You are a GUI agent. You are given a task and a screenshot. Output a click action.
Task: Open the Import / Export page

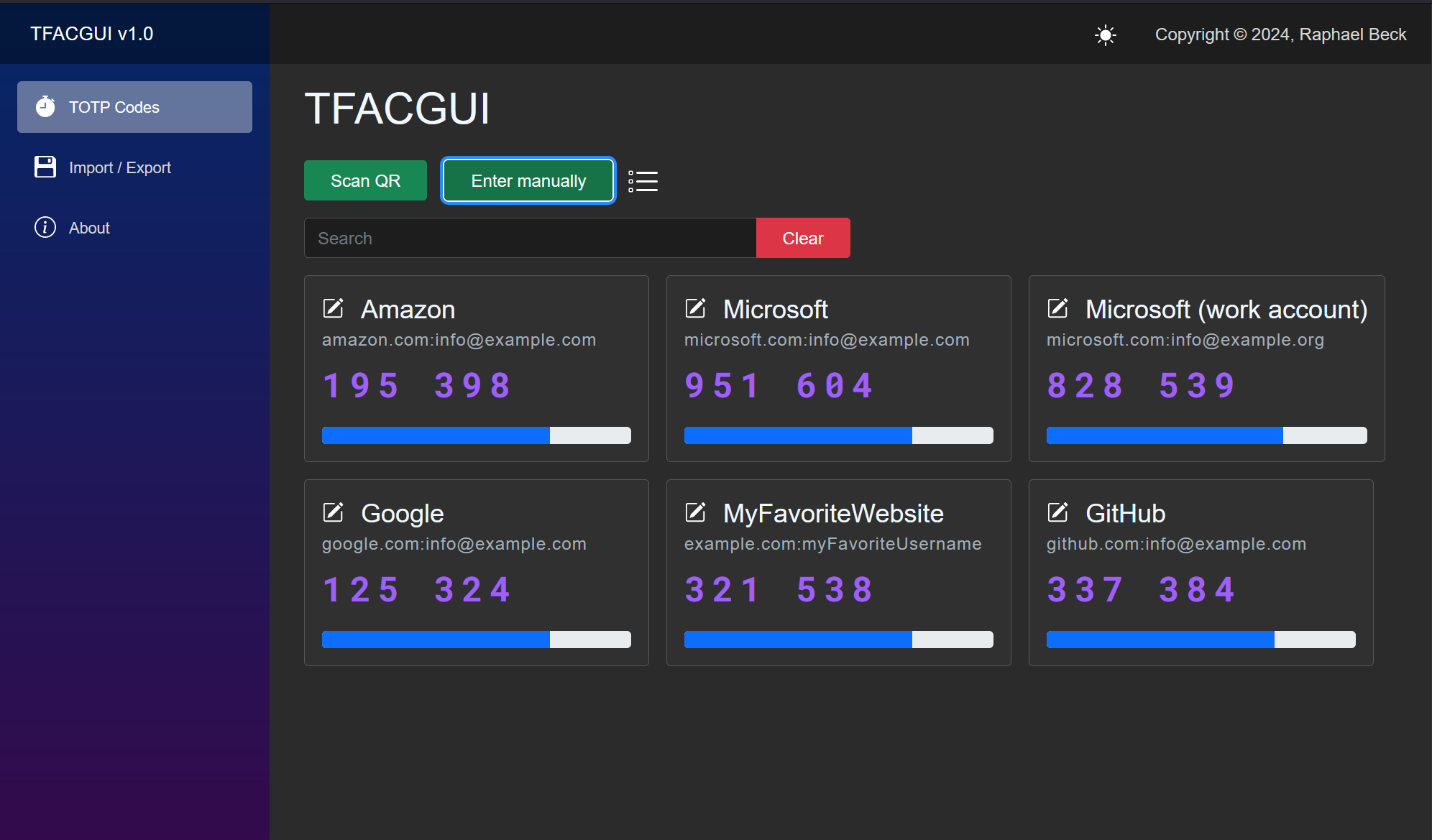[x=119, y=167]
